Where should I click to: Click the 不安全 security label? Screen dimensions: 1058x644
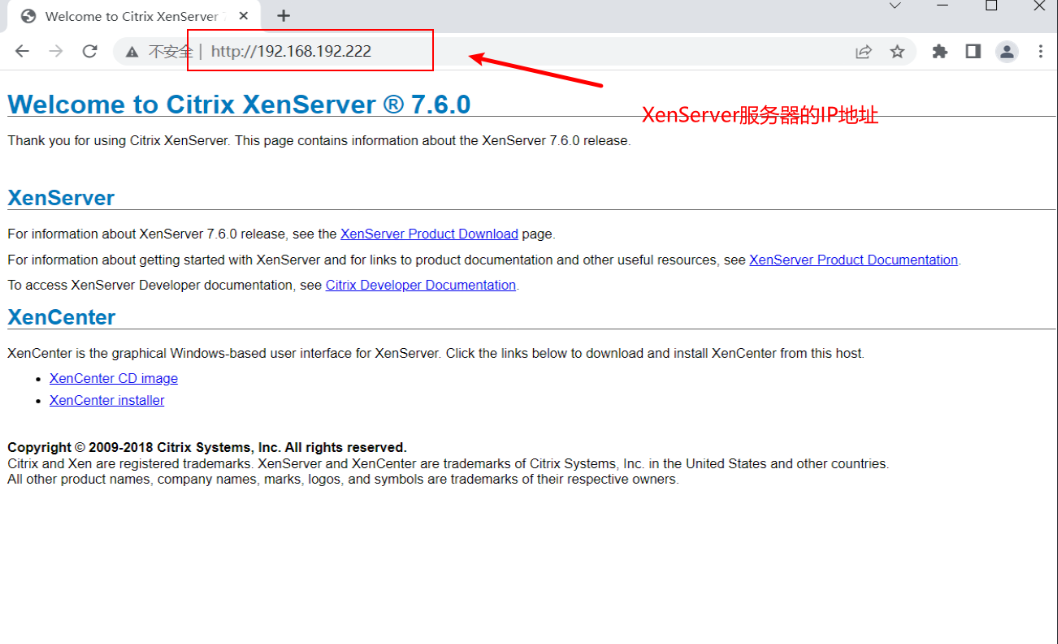(x=170, y=51)
